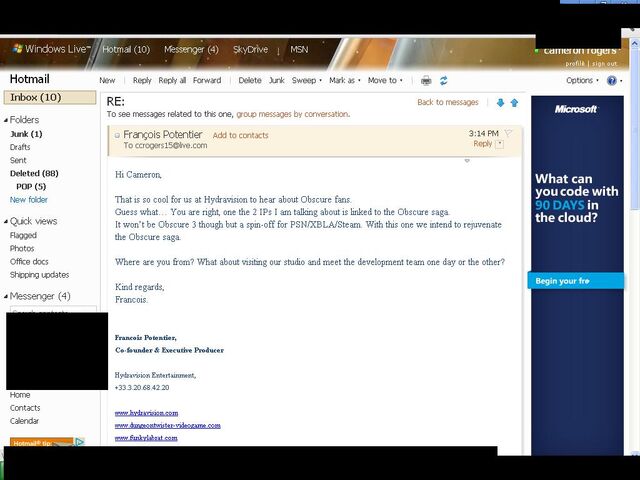Open the Move to dropdown

pyautogui.click(x=385, y=80)
